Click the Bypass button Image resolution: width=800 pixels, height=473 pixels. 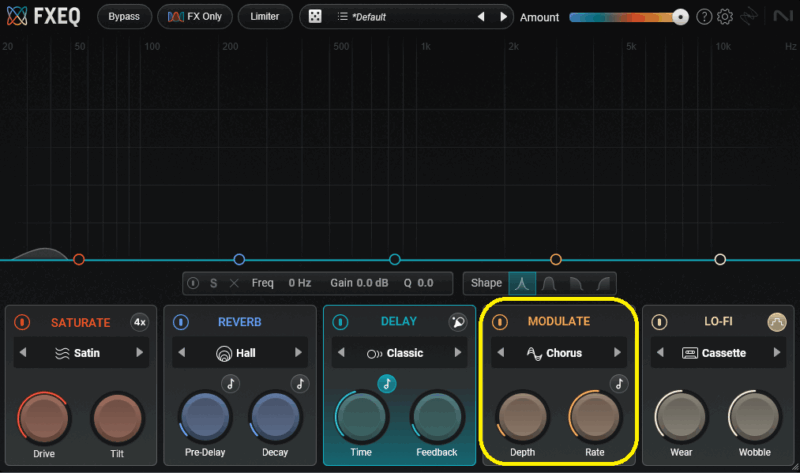click(124, 17)
